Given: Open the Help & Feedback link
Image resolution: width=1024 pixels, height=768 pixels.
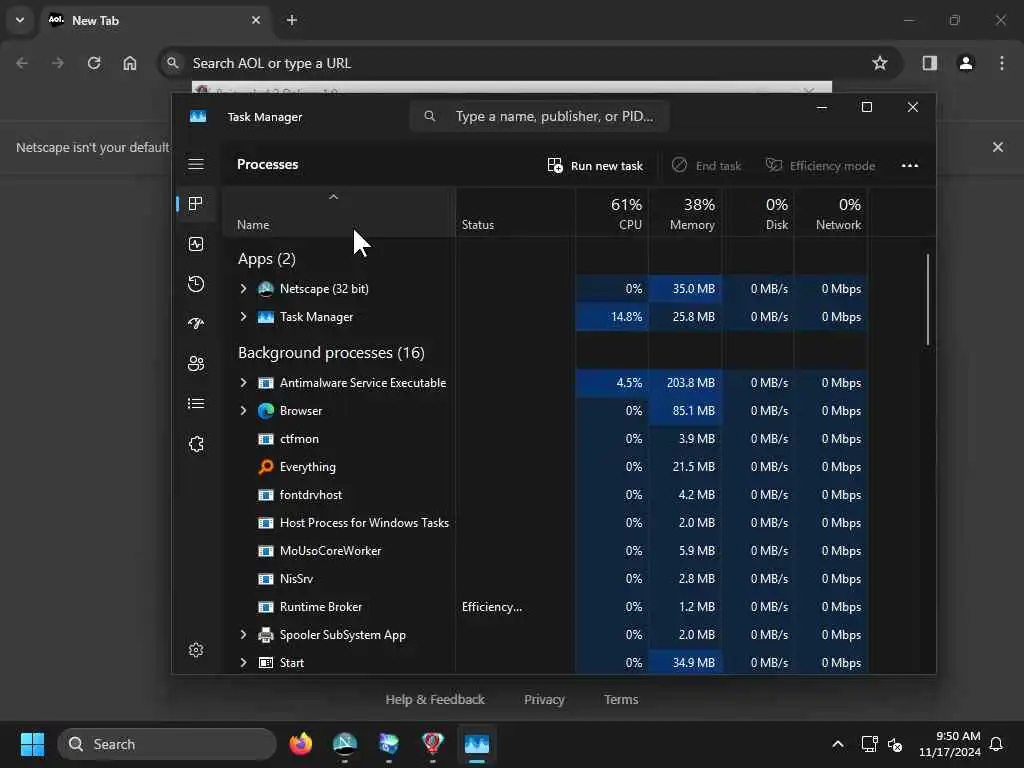Looking at the screenshot, I should 435,699.
